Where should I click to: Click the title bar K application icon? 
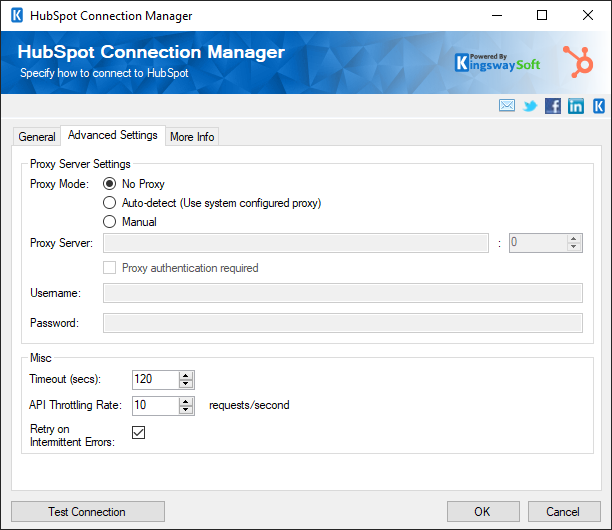point(17,16)
